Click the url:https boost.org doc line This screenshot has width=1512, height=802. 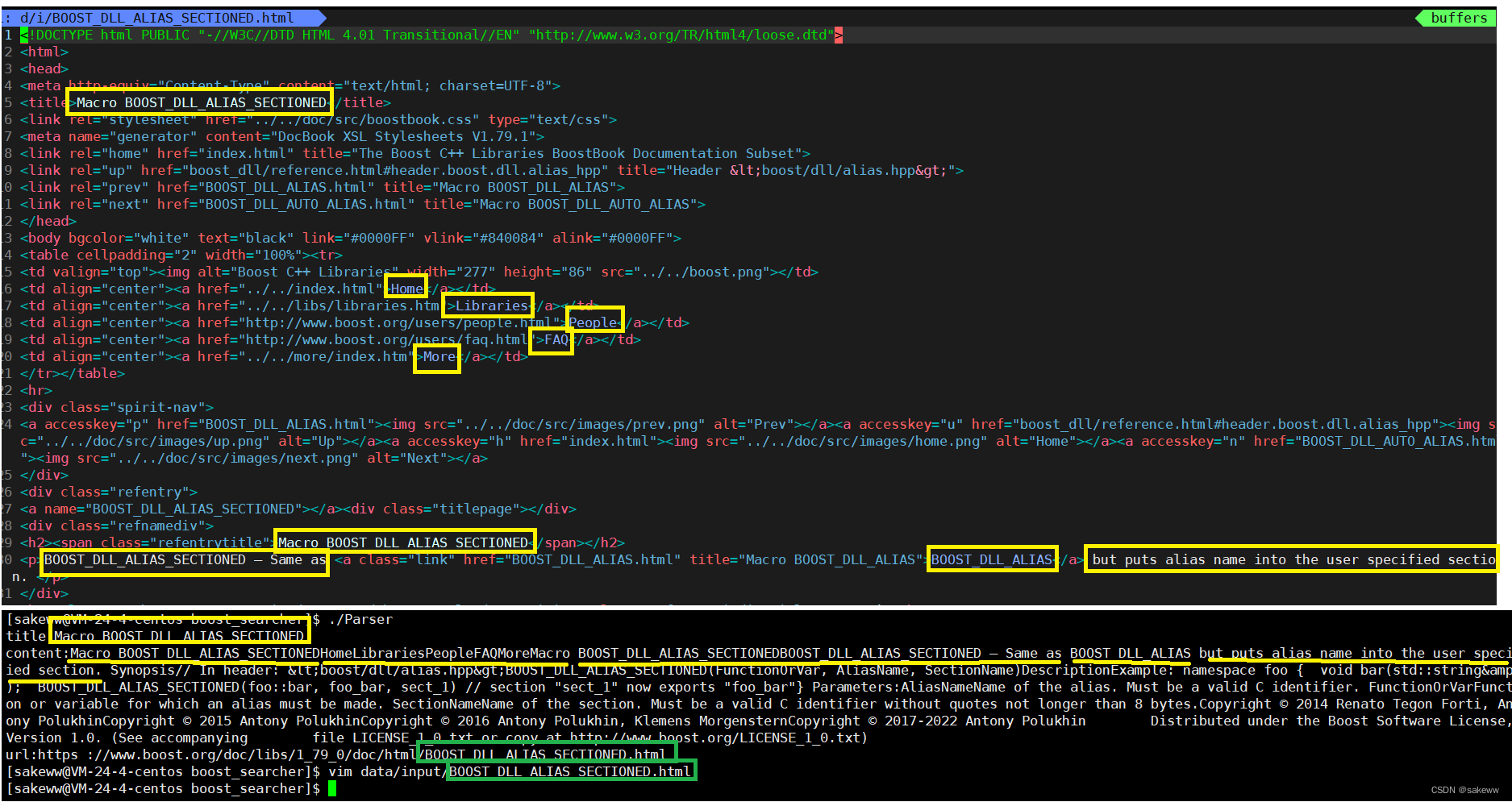tap(335, 754)
